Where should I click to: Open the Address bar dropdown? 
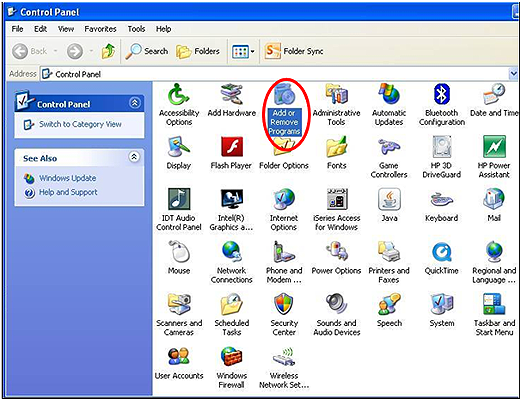pos(513,73)
